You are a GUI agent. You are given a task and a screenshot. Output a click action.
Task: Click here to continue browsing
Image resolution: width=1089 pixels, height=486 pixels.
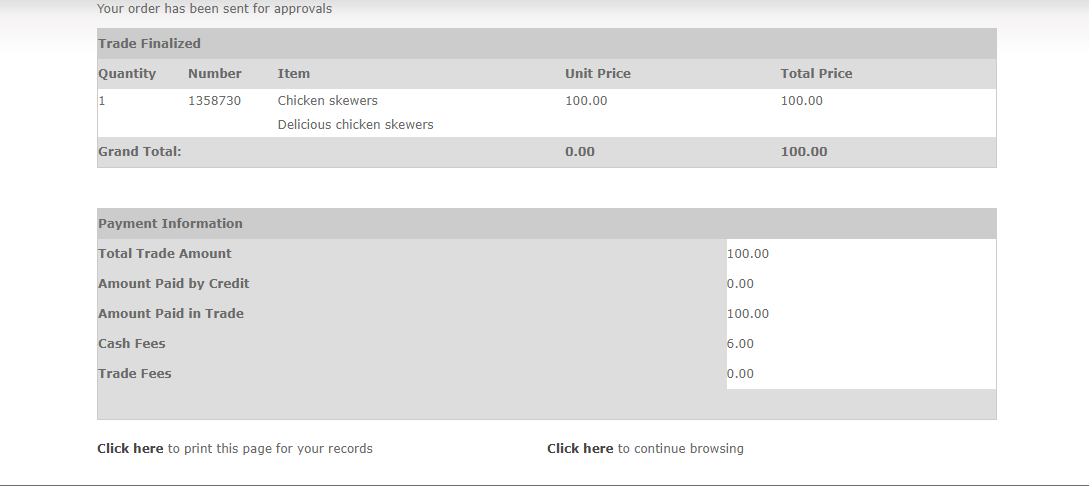[x=580, y=449]
